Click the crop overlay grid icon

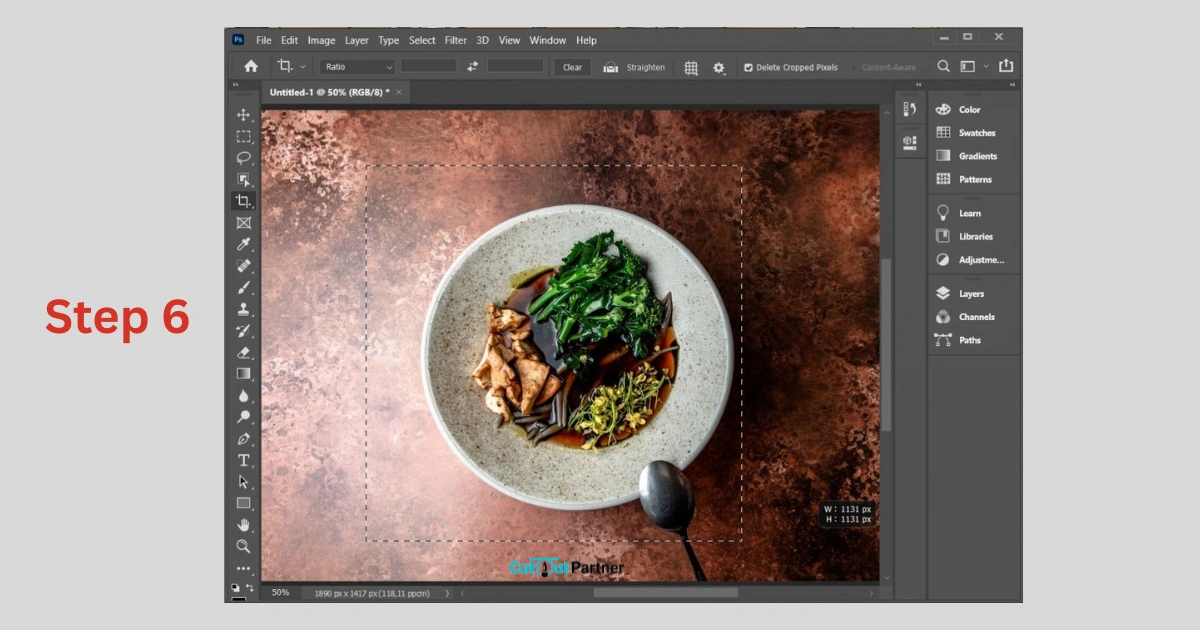click(x=691, y=68)
